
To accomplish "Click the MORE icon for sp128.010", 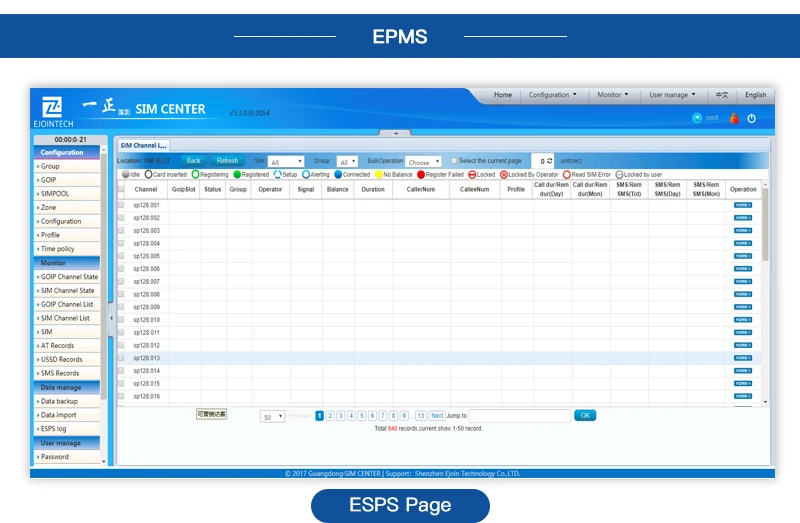I will click(x=743, y=320).
